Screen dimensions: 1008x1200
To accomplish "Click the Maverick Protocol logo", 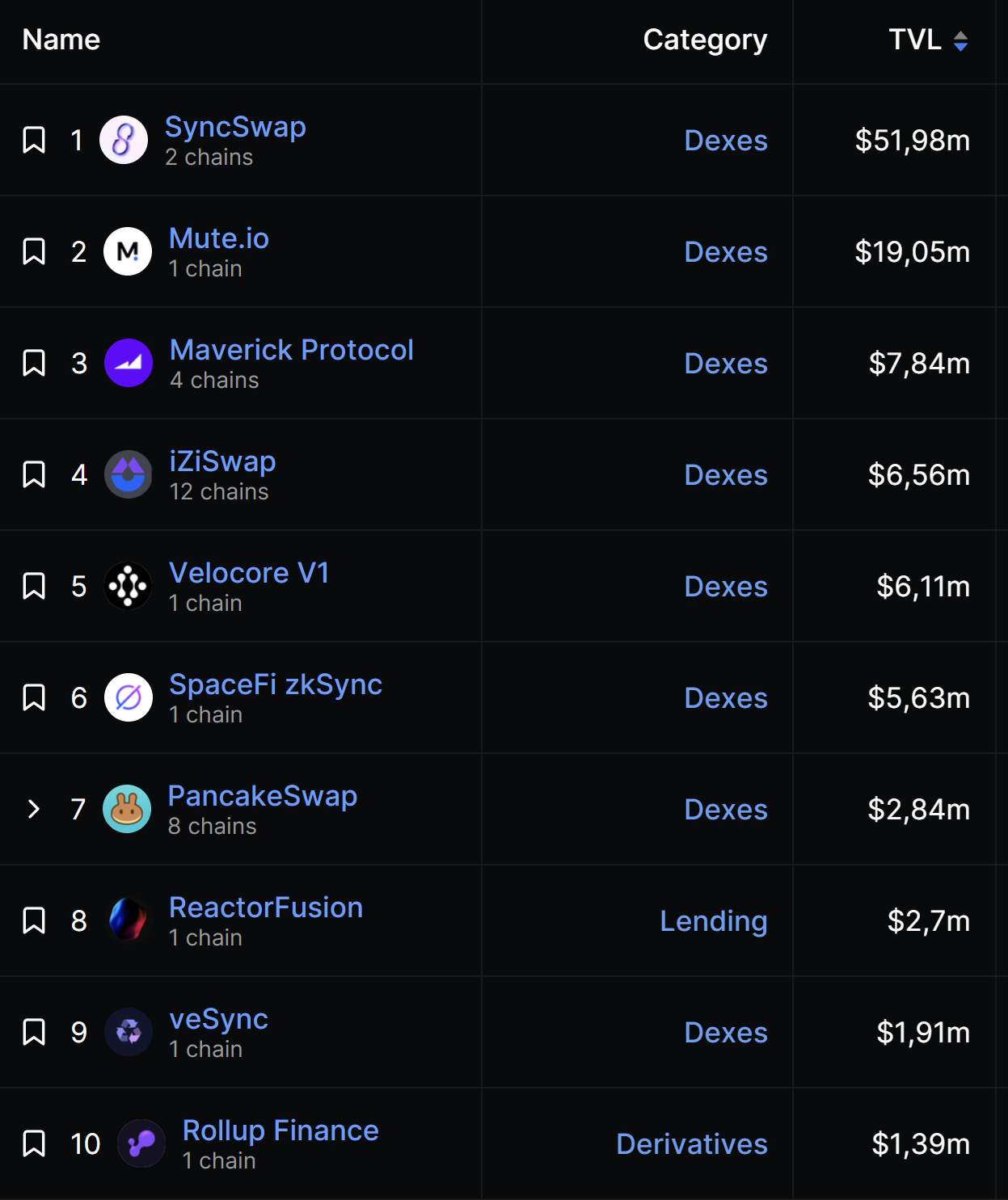I will click(129, 363).
